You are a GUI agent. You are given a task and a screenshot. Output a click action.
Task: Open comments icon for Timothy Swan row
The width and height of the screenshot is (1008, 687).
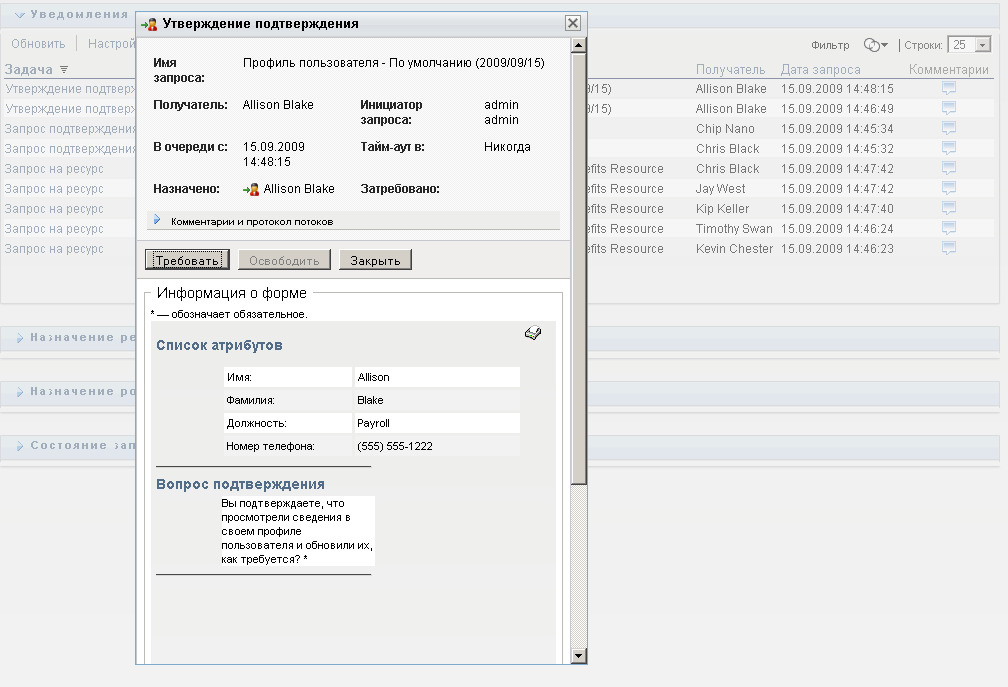pyautogui.click(x=948, y=228)
